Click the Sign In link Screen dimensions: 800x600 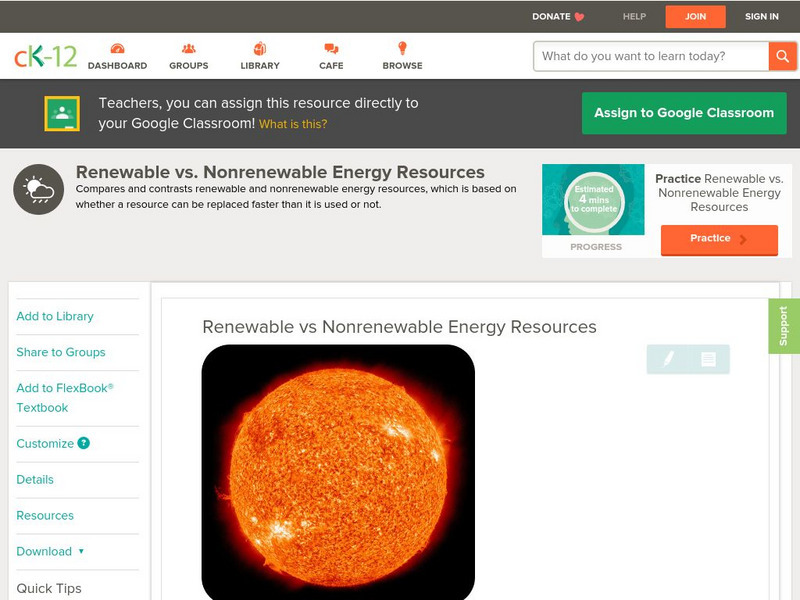(x=761, y=16)
